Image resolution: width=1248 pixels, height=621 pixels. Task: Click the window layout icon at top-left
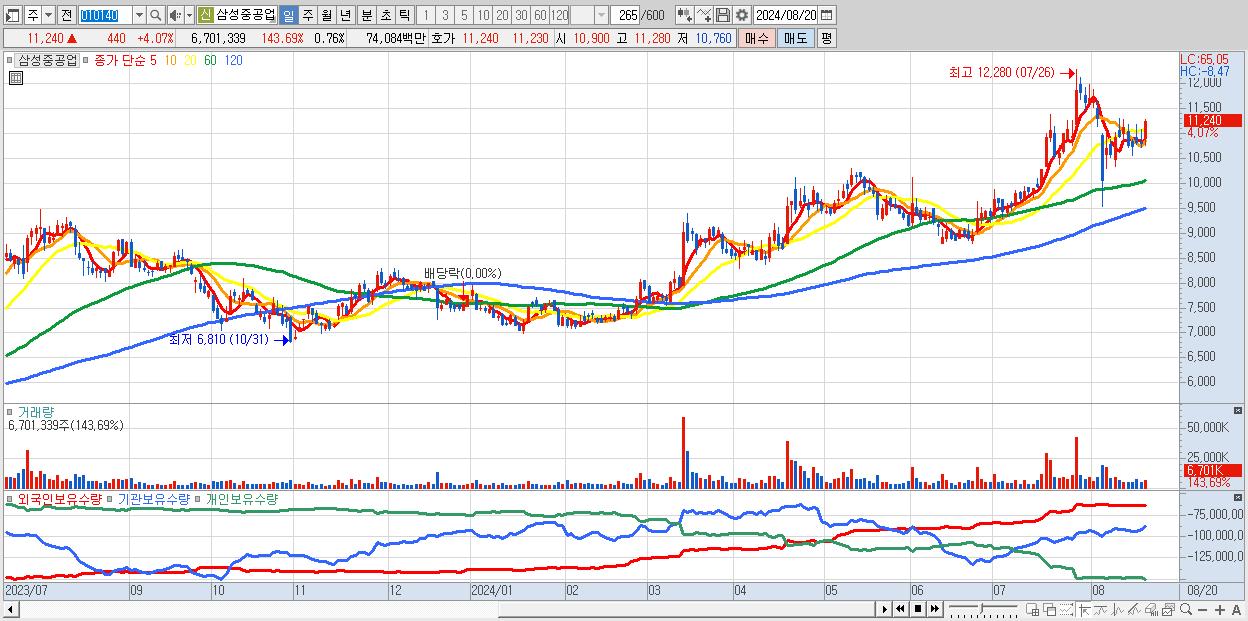(x=12, y=15)
